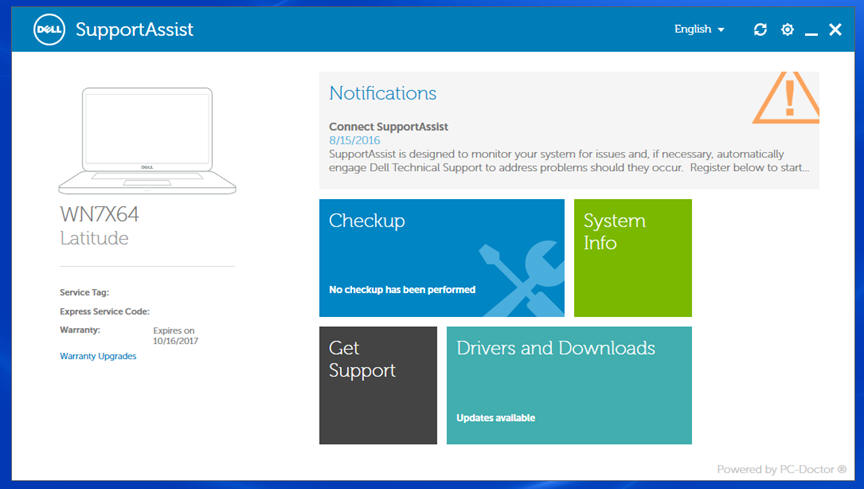Open the Connect SupportAssist notification

pyautogui.click(x=388, y=126)
